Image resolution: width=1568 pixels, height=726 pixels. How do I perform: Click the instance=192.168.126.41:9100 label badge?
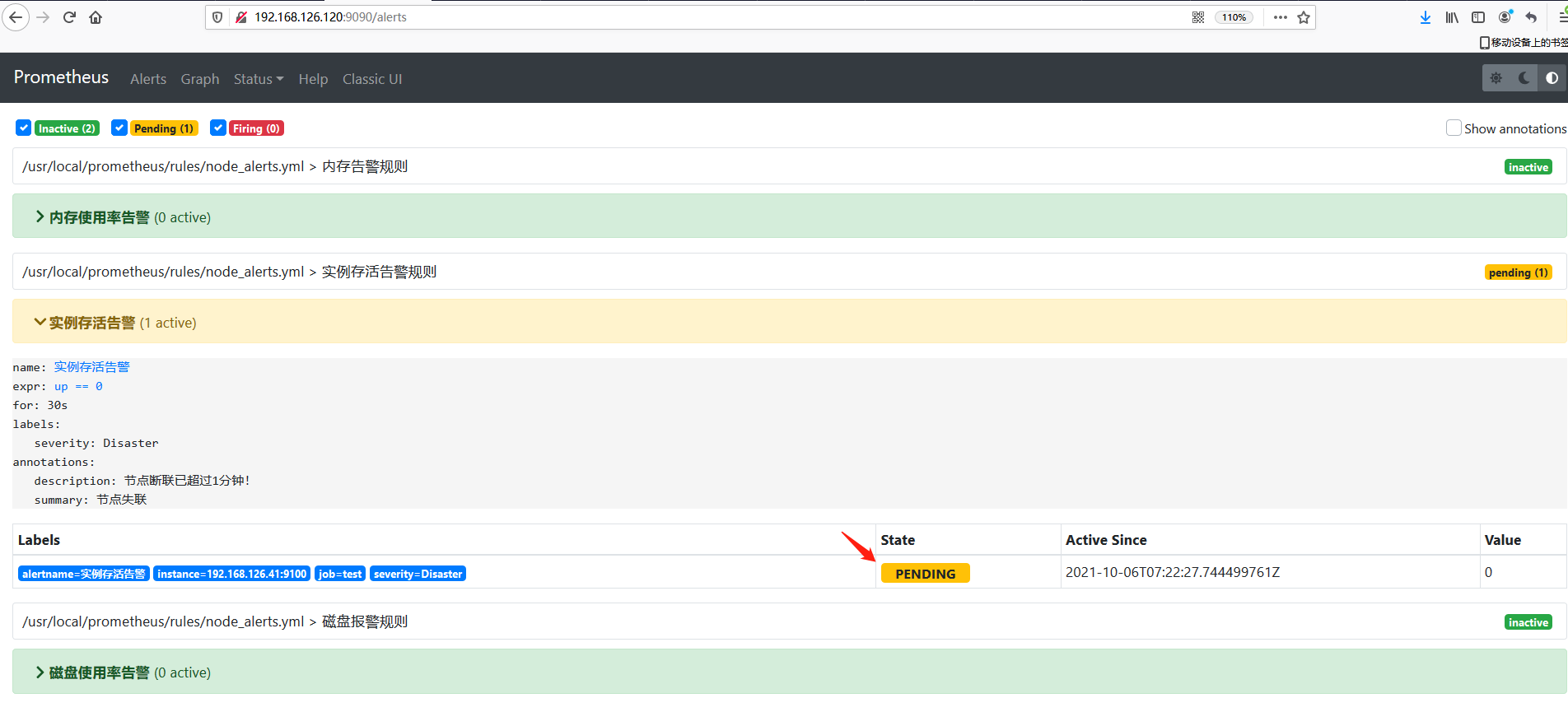coord(232,574)
